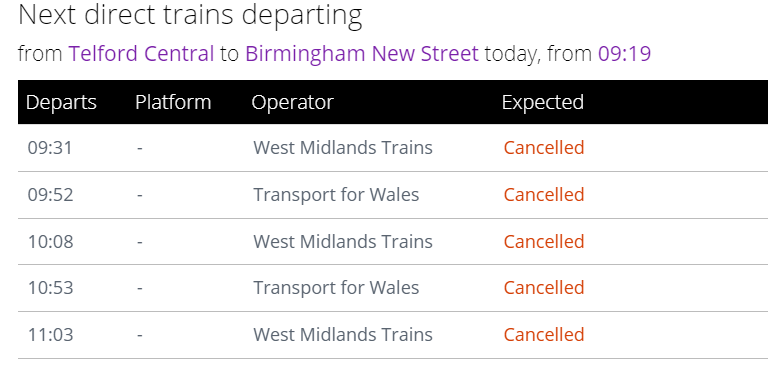Select the 10:53 departure time
The width and height of the screenshot is (776, 386).
[50, 288]
